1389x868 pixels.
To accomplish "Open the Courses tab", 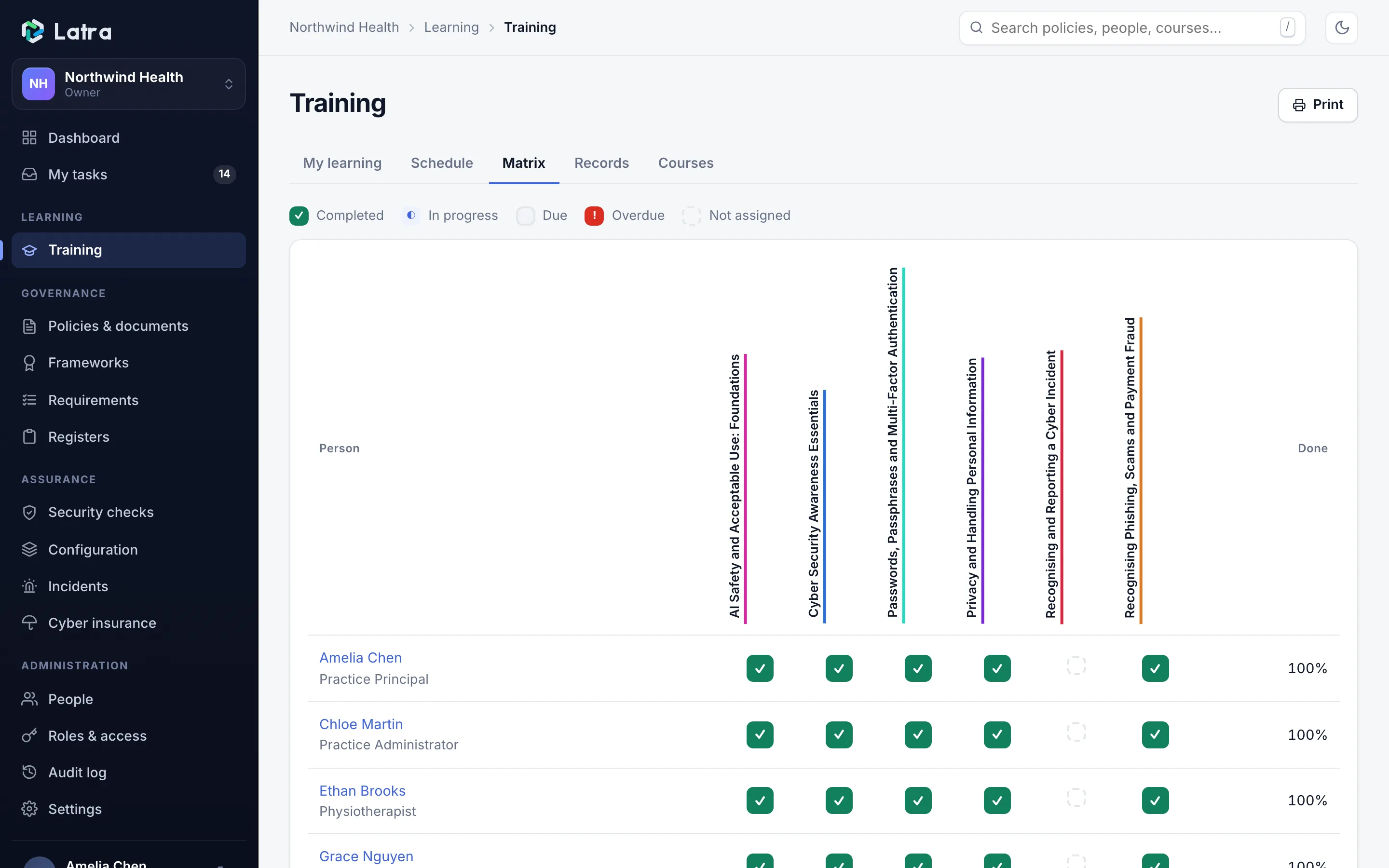I will pyautogui.click(x=686, y=163).
